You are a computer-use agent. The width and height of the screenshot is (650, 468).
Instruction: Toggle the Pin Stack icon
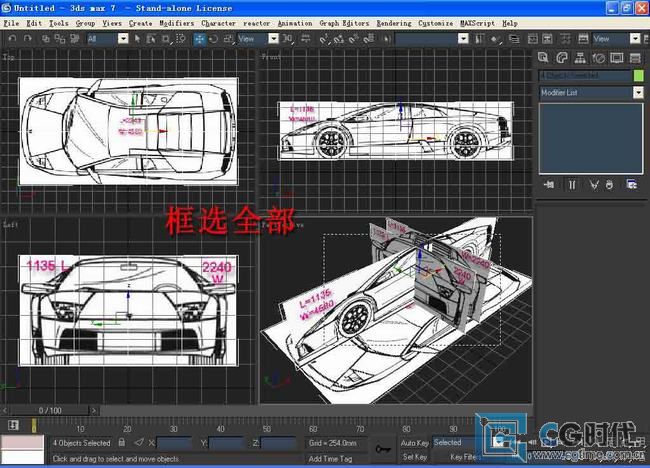[548, 185]
